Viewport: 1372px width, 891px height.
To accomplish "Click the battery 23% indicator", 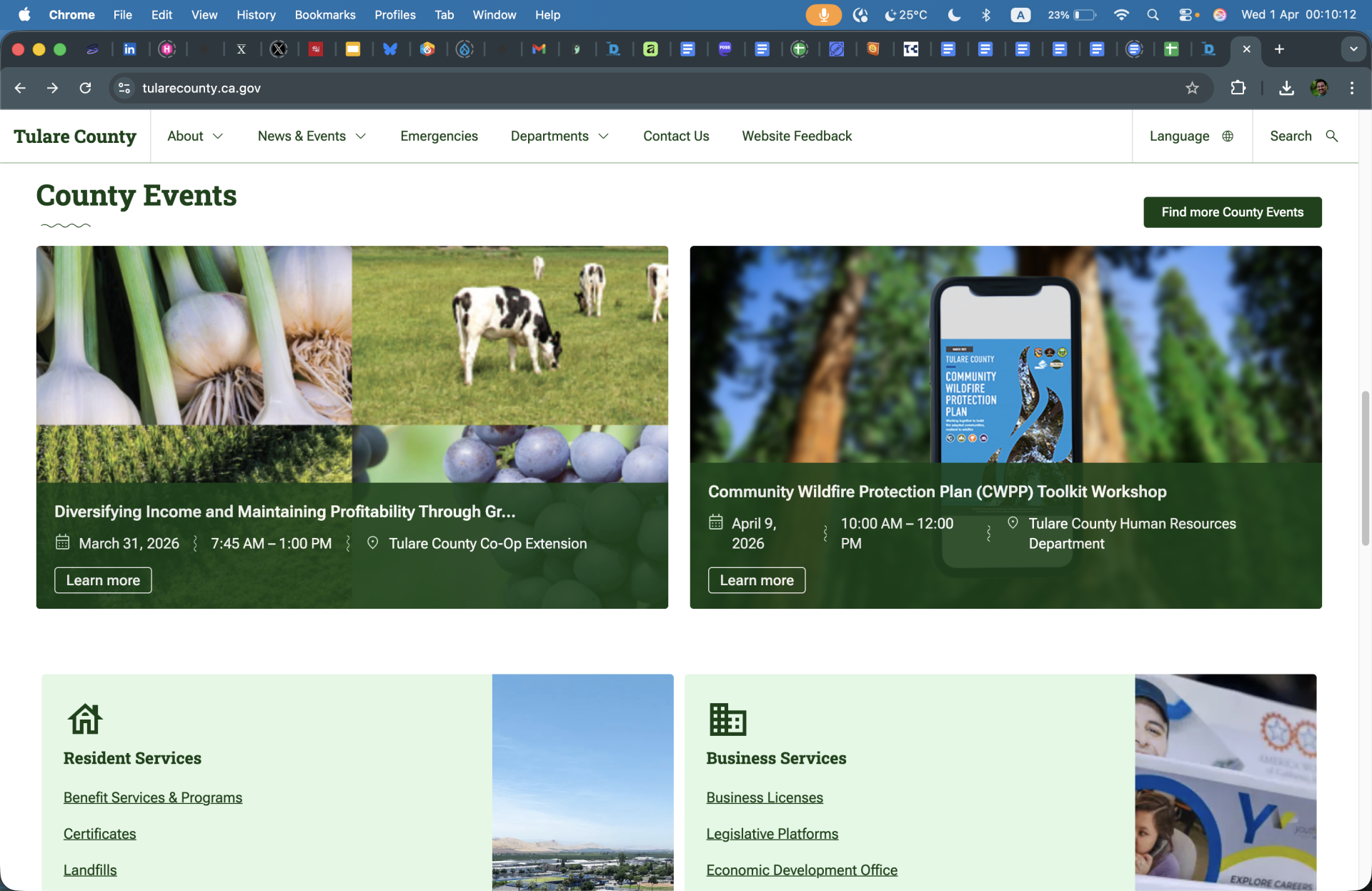I will coord(1072,14).
